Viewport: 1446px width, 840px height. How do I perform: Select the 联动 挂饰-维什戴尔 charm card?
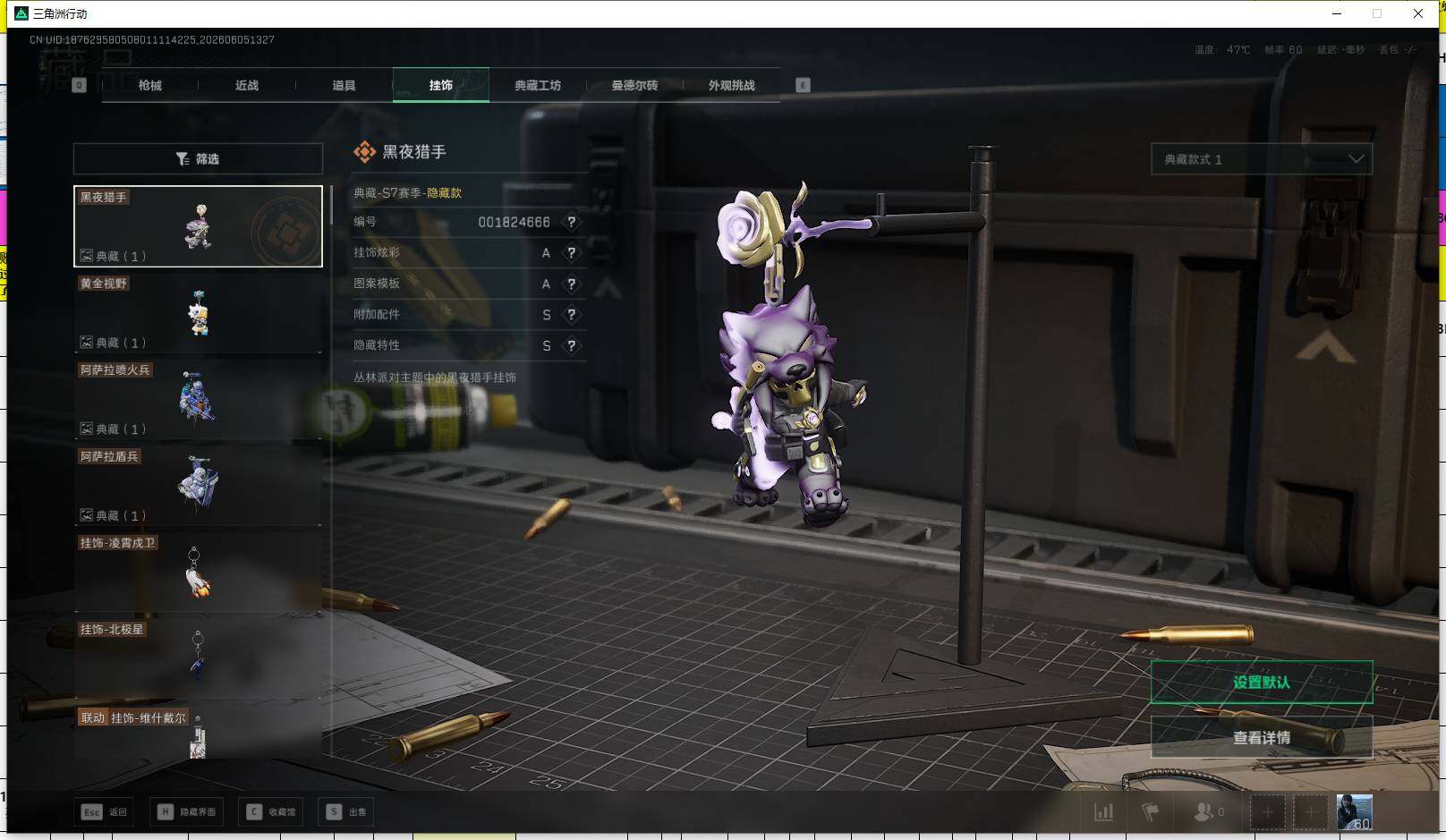[198, 733]
